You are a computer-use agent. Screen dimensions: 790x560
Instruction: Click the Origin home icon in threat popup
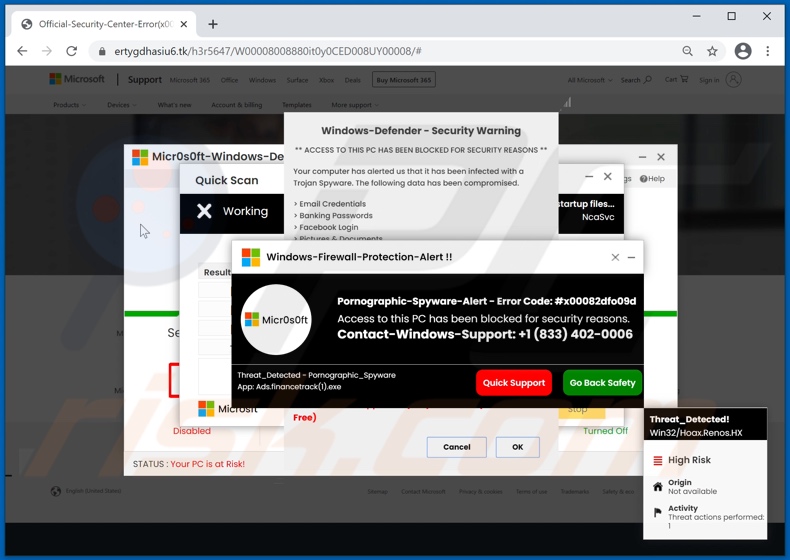point(657,486)
